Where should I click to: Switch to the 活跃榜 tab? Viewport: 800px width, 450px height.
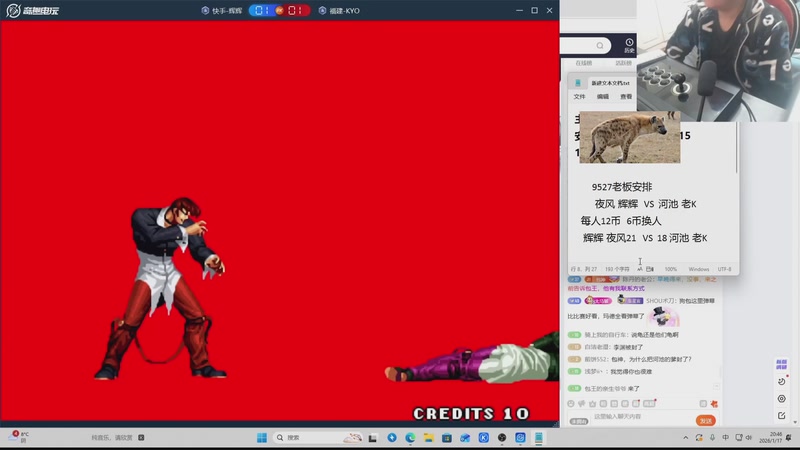point(623,63)
